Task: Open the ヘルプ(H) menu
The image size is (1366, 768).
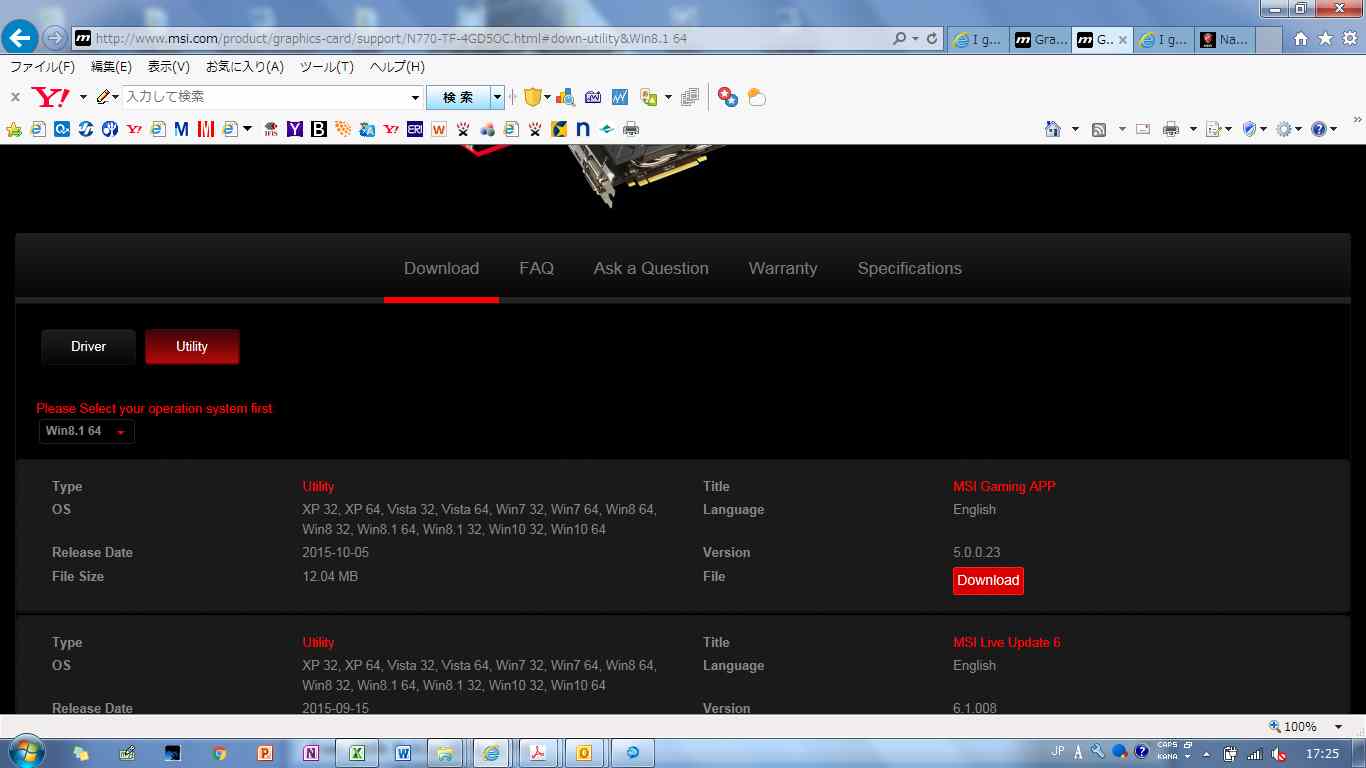Action: [x=397, y=67]
